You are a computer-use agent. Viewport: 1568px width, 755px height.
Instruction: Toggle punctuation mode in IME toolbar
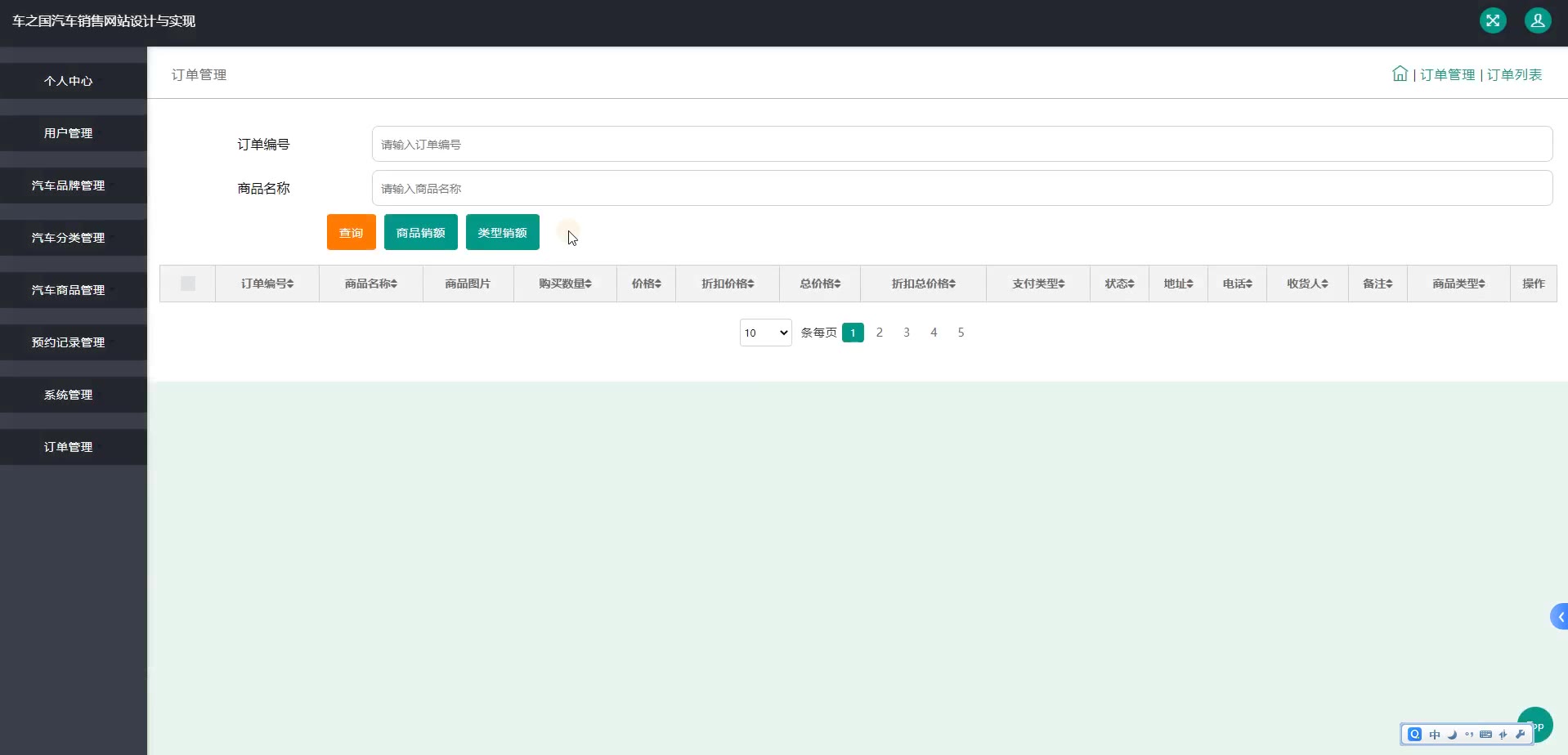(x=1469, y=734)
